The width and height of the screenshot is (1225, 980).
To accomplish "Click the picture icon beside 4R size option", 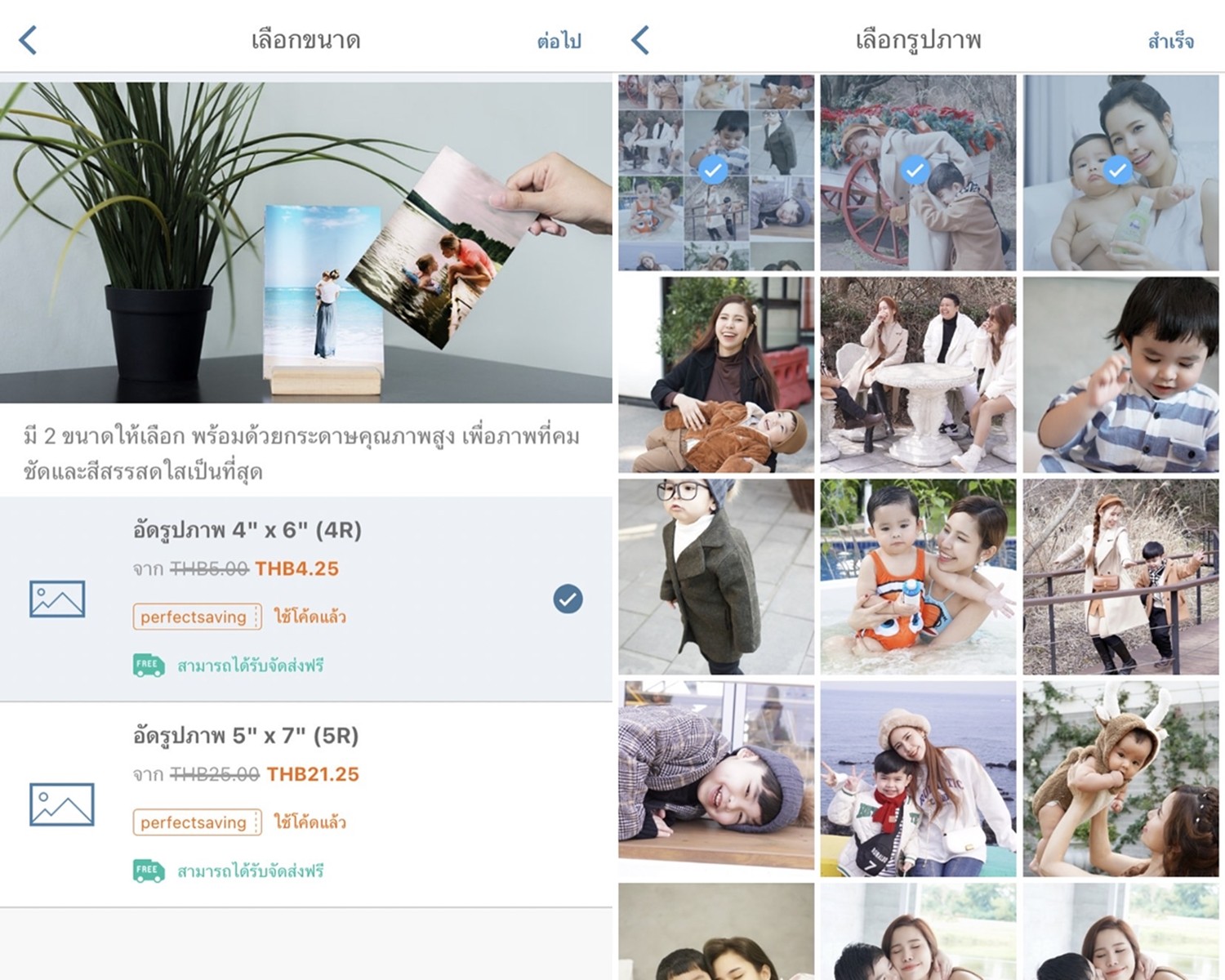I will [57, 599].
